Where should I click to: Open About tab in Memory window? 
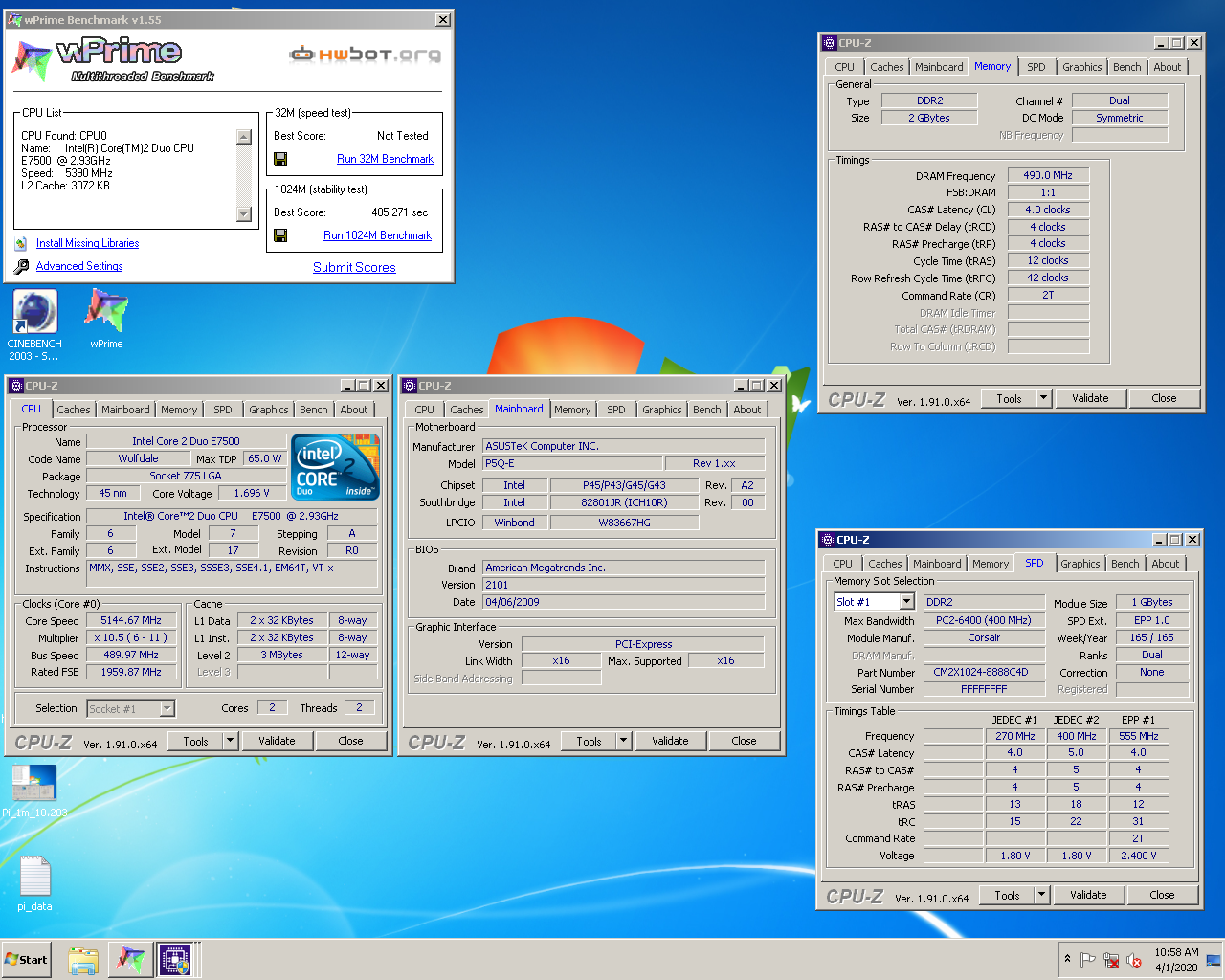coord(1167,67)
